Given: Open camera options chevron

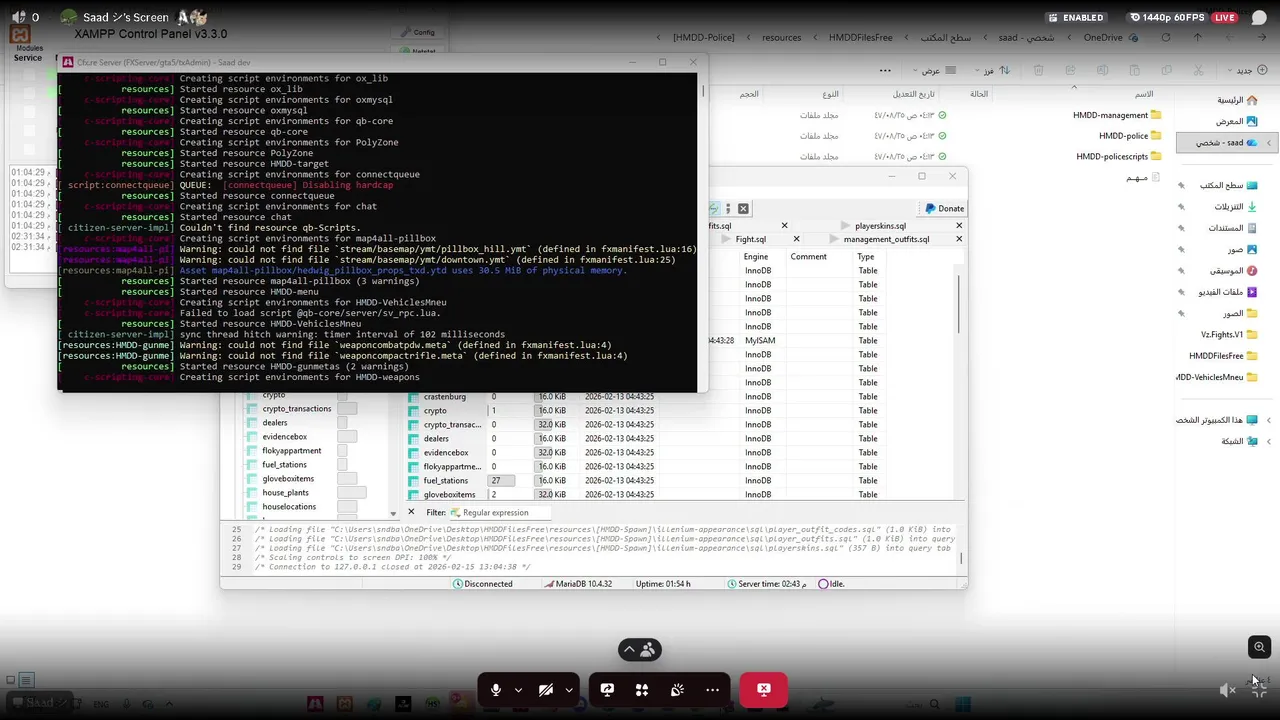Looking at the screenshot, I should (569, 690).
